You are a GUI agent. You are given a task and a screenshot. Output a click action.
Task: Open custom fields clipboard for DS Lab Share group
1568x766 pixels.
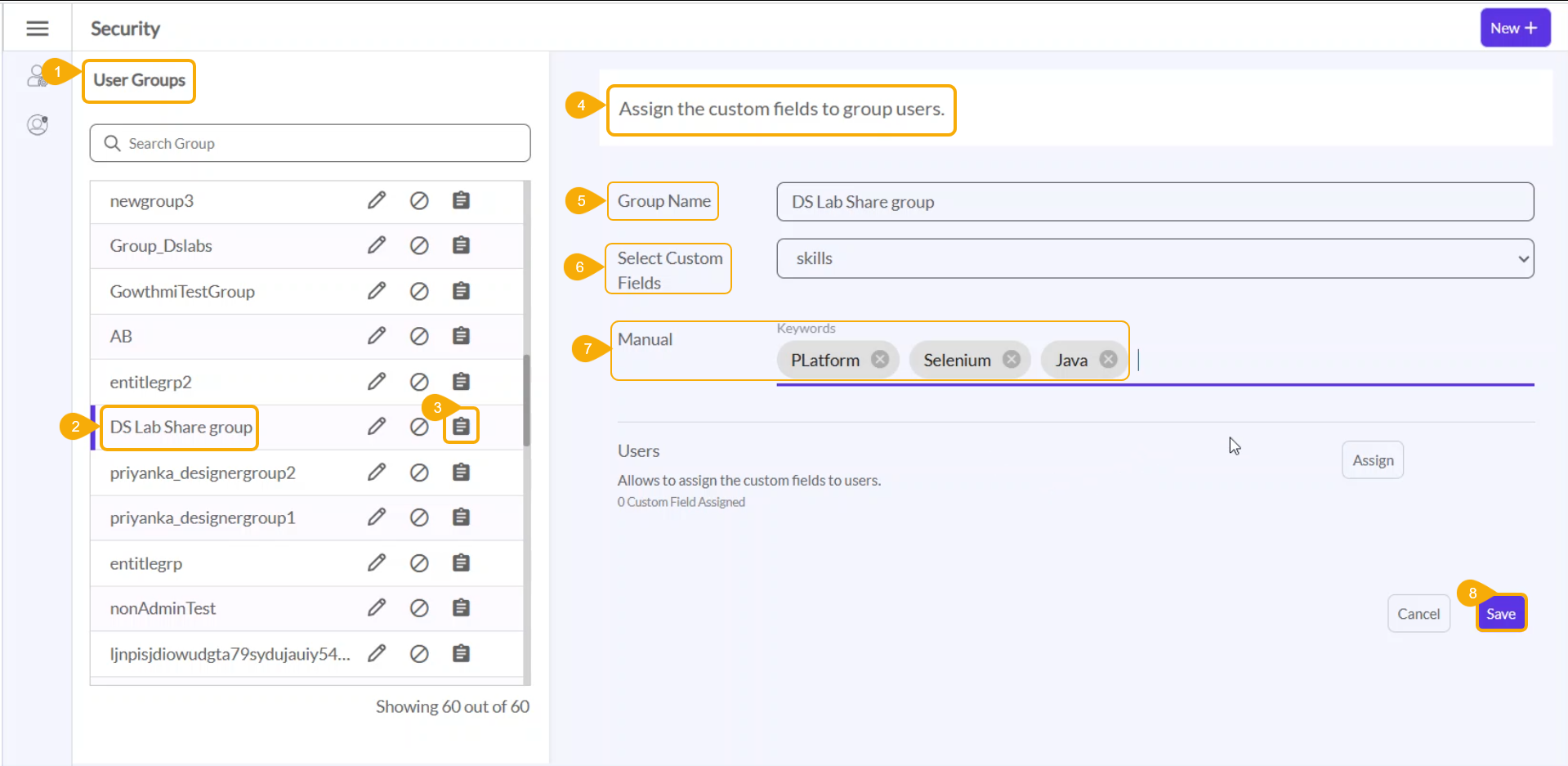click(x=461, y=427)
